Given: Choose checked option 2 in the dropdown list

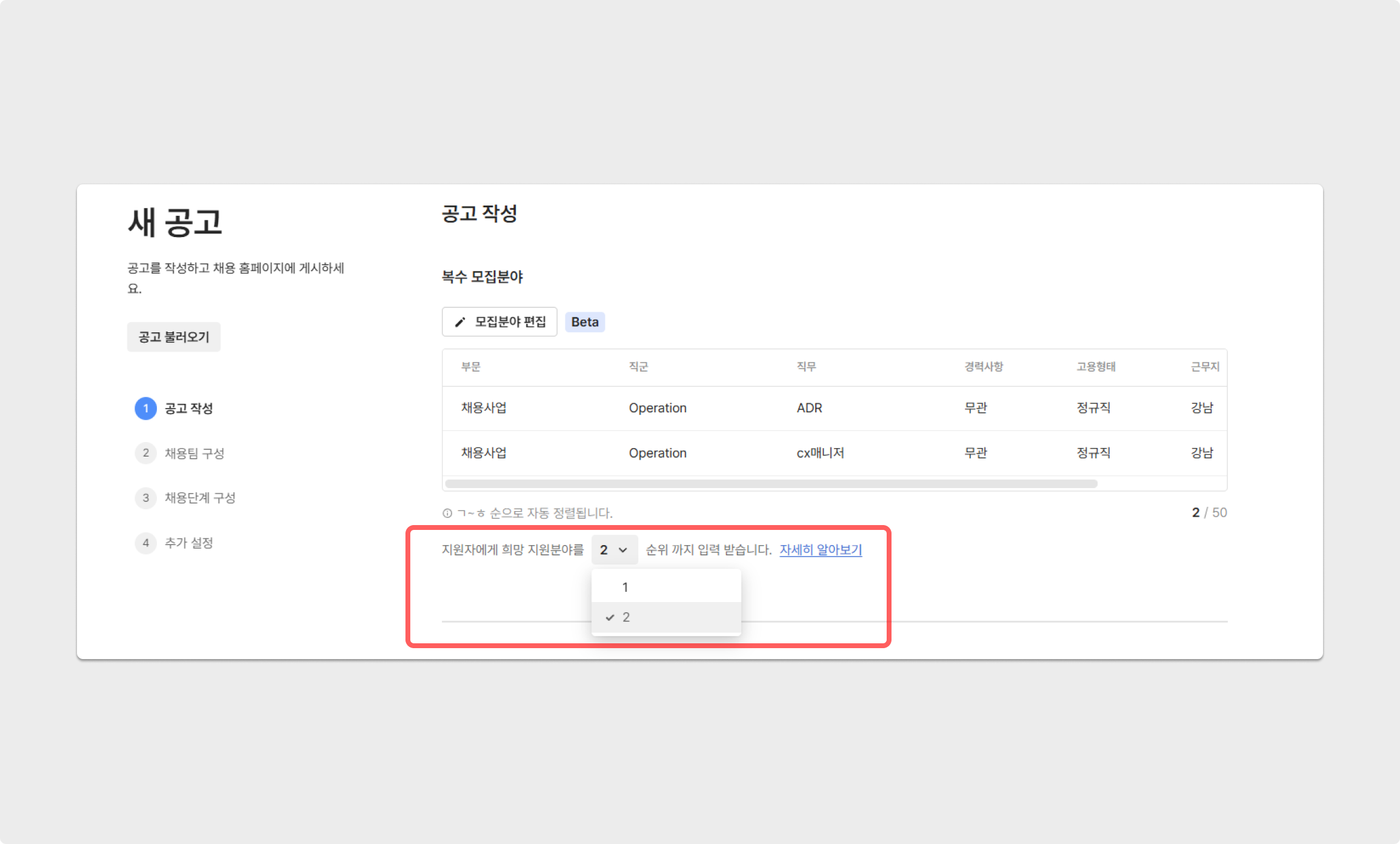Looking at the screenshot, I should 666,617.
